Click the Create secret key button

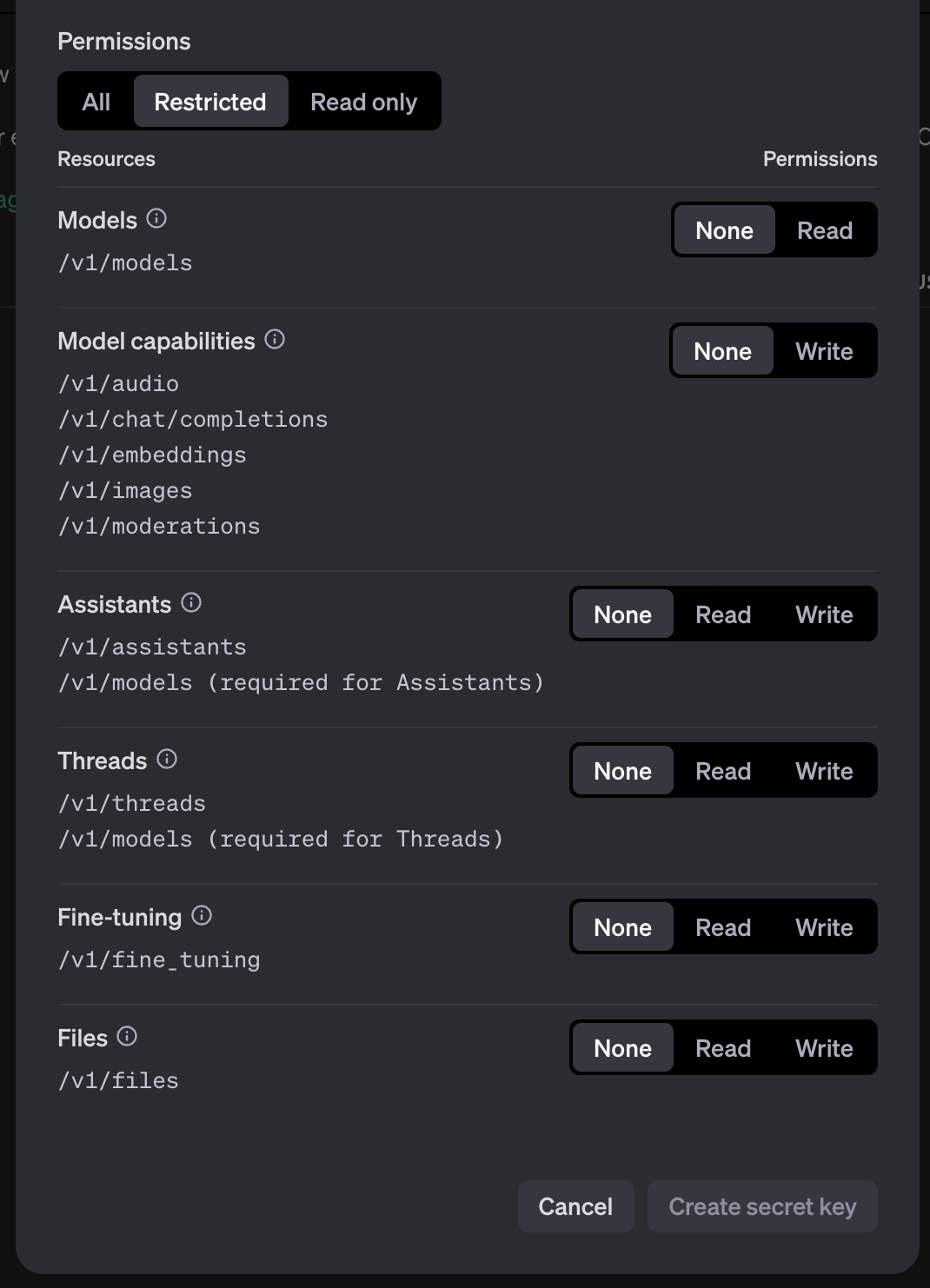(762, 1206)
